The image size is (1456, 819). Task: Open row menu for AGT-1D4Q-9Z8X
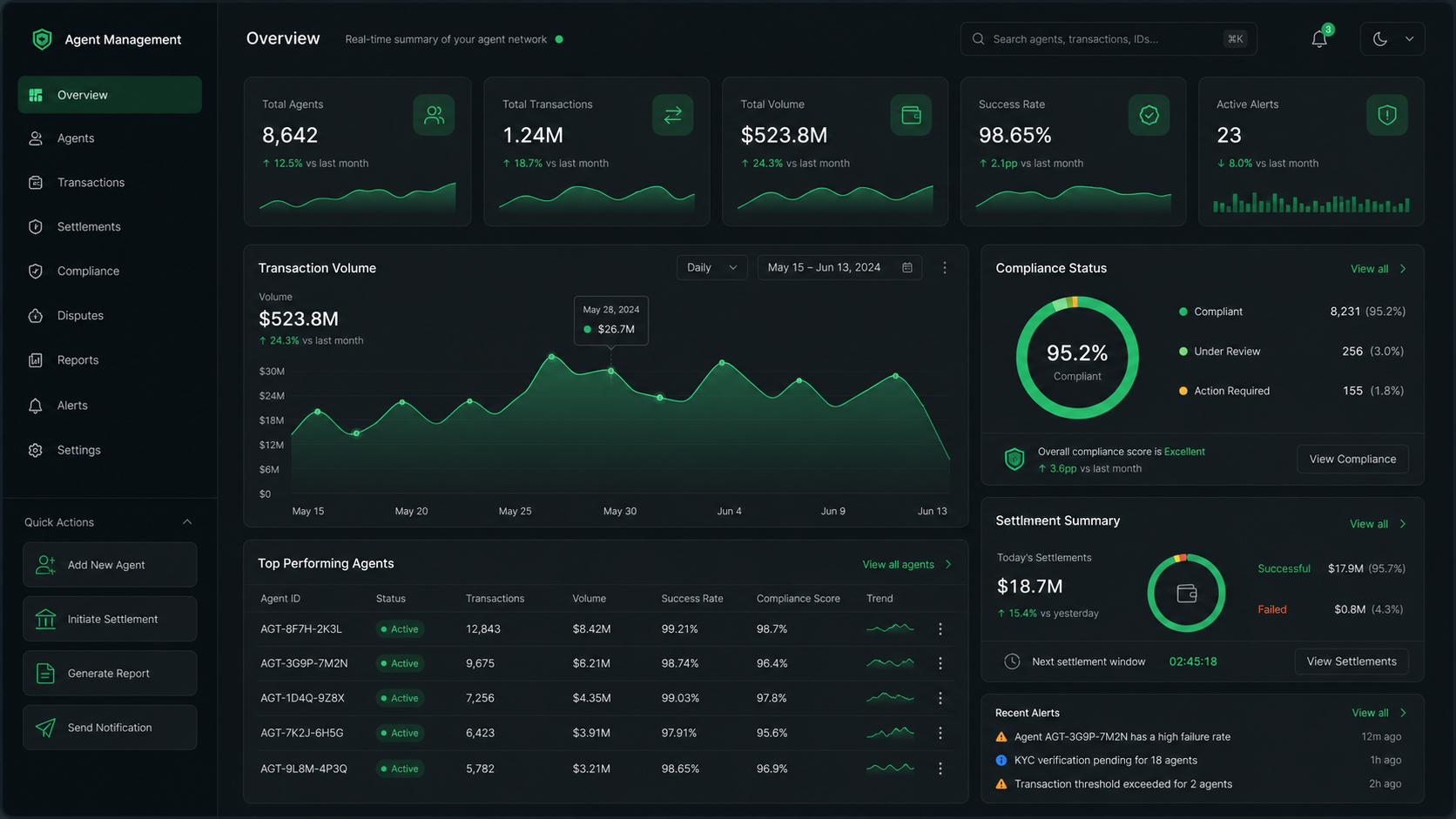pyautogui.click(x=940, y=698)
